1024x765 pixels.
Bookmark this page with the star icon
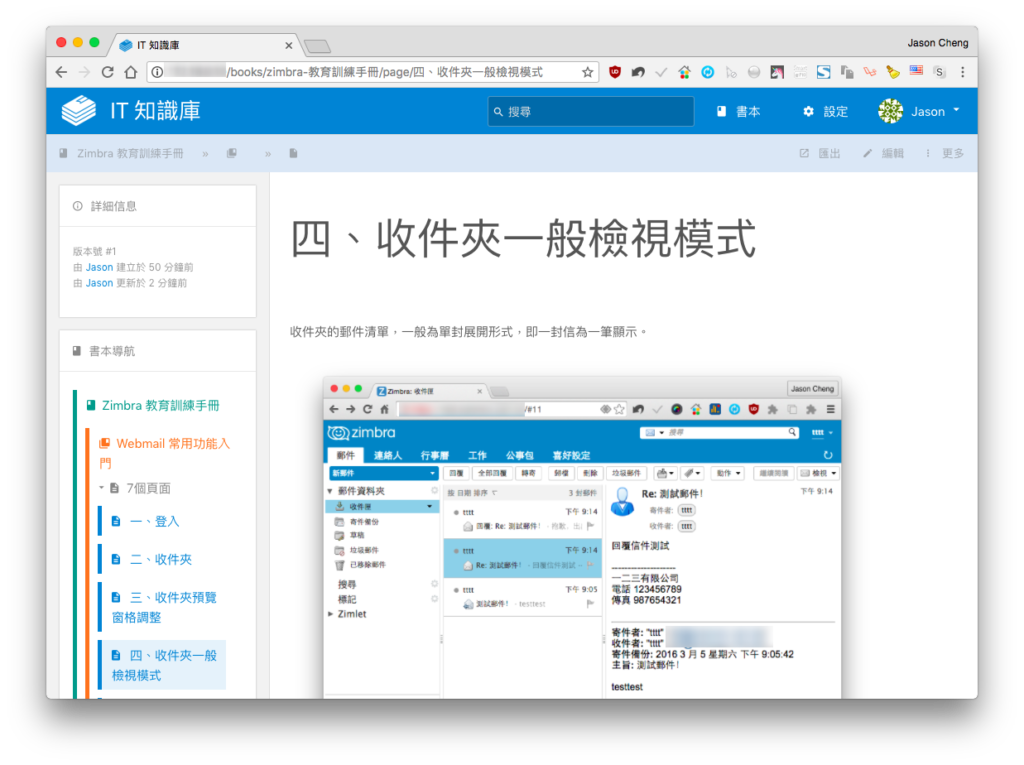tap(588, 72)
